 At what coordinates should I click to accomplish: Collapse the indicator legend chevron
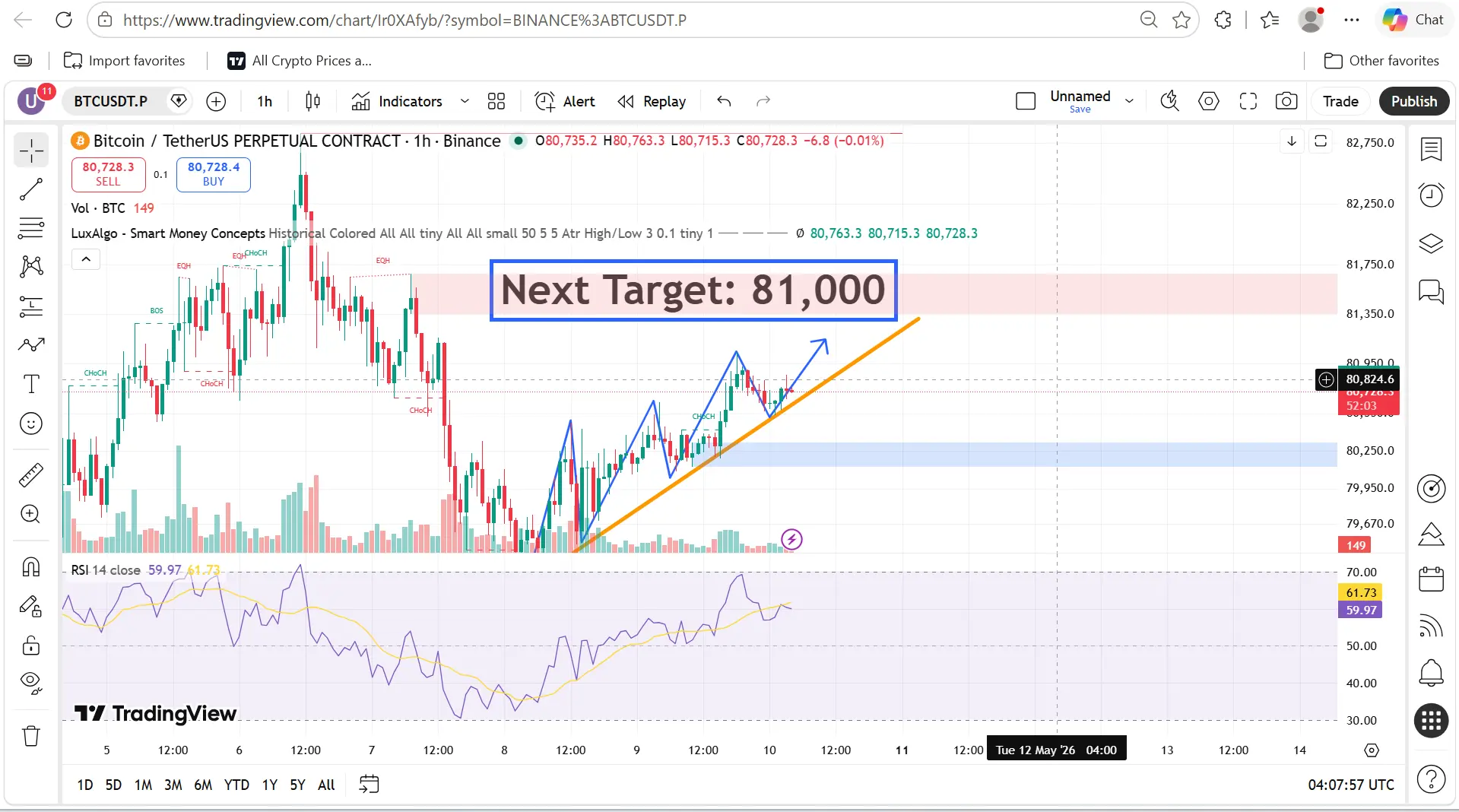coord(86,259)
